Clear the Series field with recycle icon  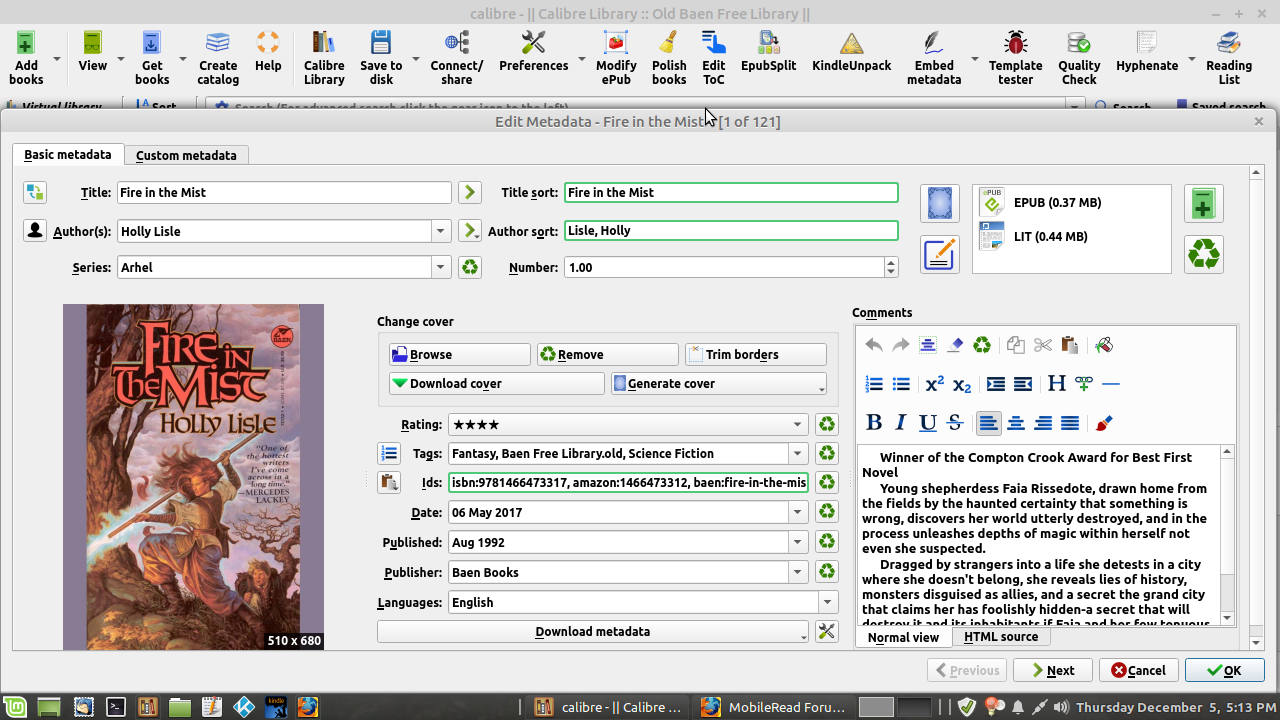469,268
